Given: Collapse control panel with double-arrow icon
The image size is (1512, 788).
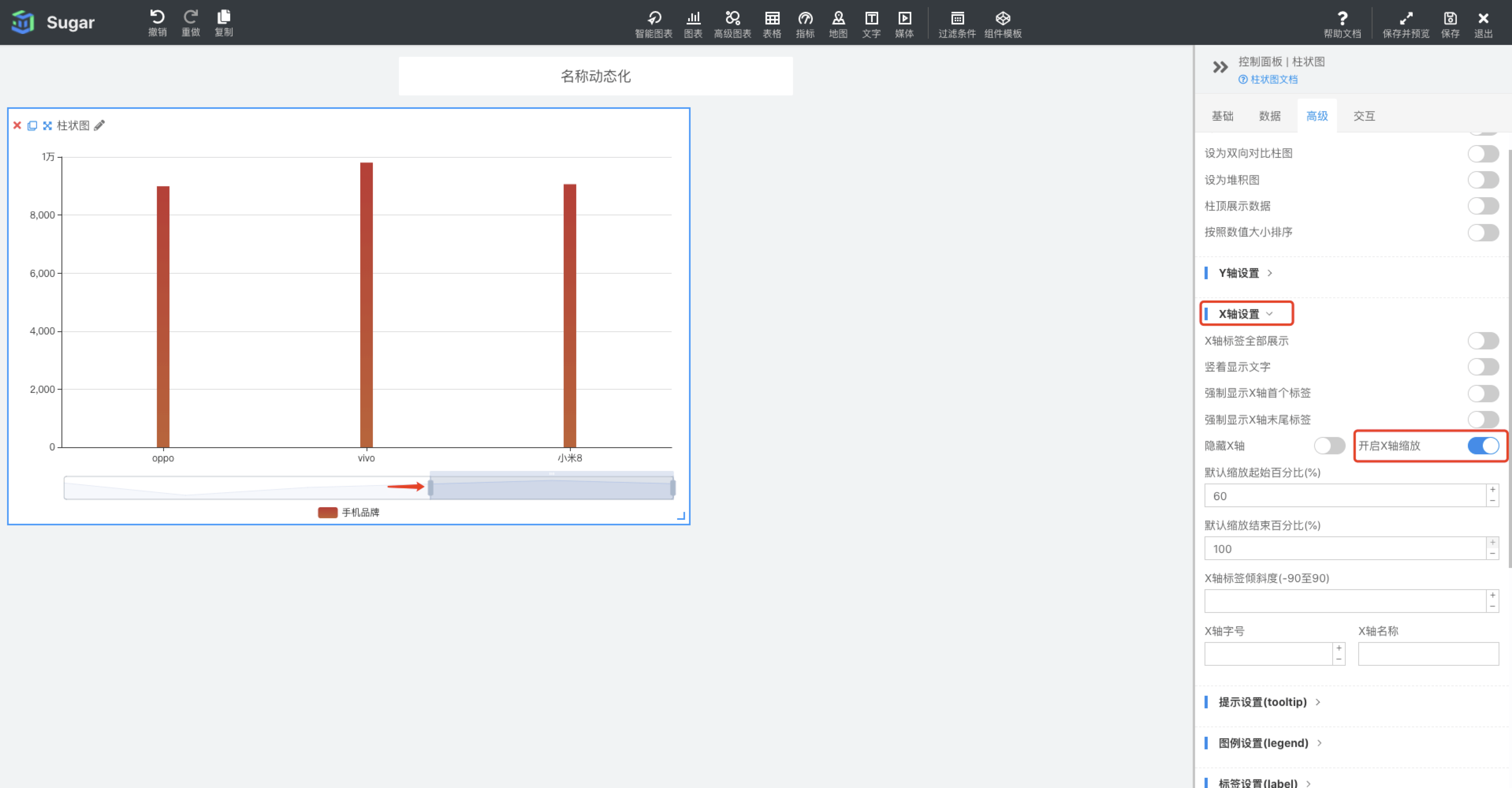Looking at the screenshot, I should point(1220,67).
